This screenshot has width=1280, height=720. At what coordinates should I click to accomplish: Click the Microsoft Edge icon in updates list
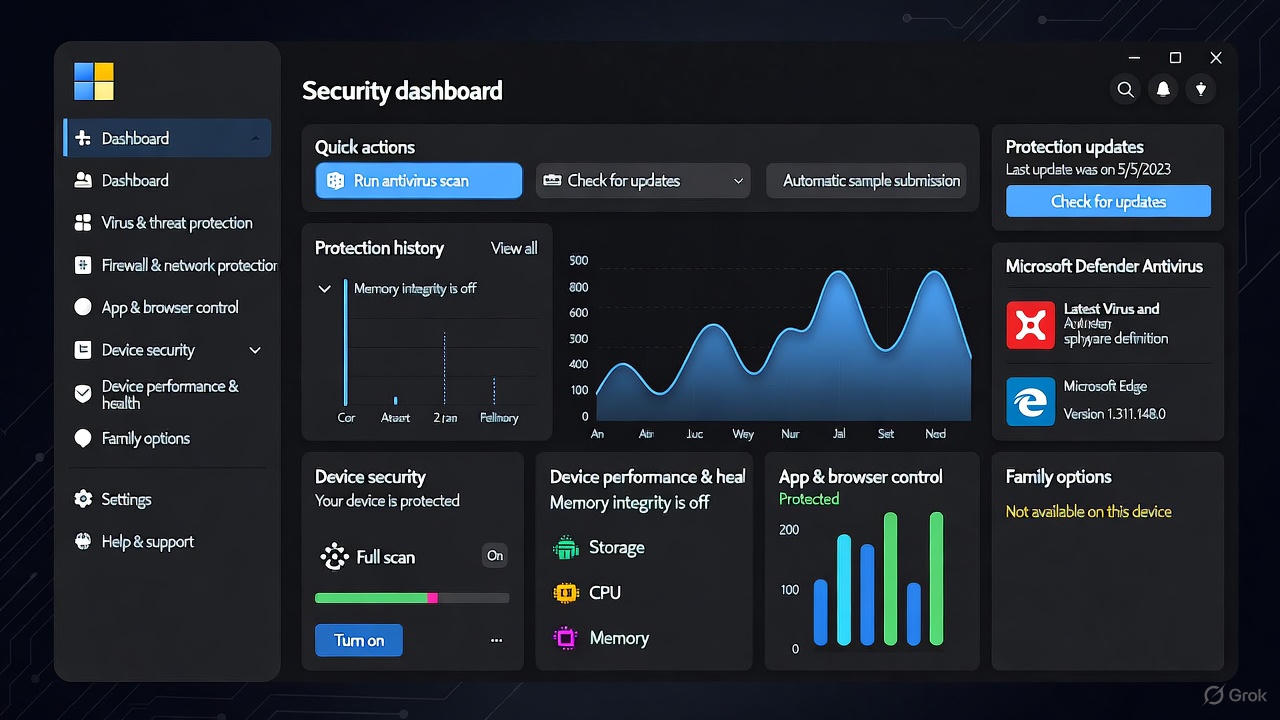coord(1030,403)
